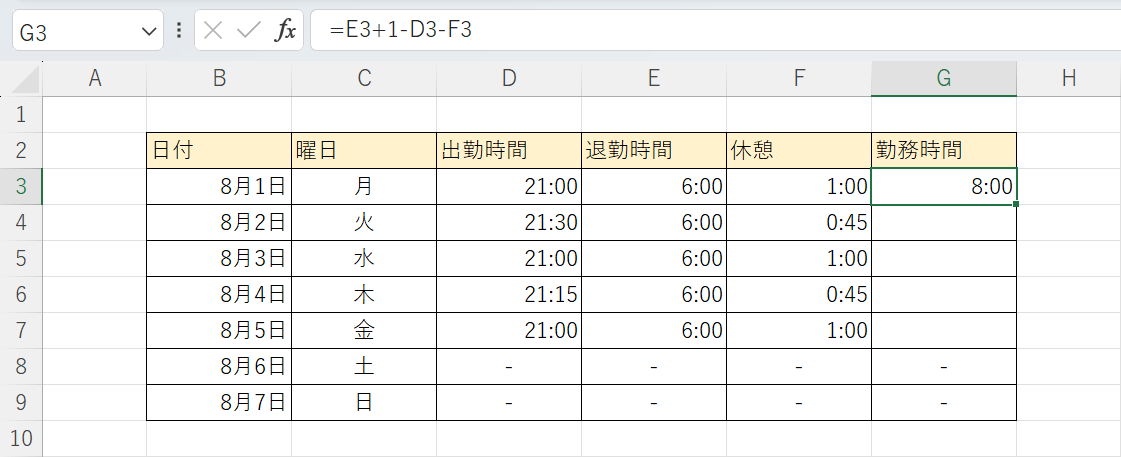Click the Name Box showing G3
1121x457 pixels.
75,32
